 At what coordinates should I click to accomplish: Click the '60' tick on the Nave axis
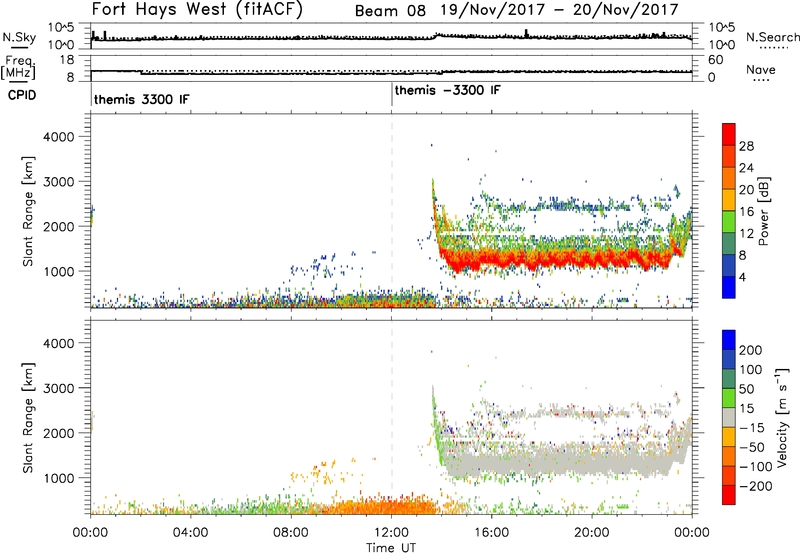click(x=715, y=60)
